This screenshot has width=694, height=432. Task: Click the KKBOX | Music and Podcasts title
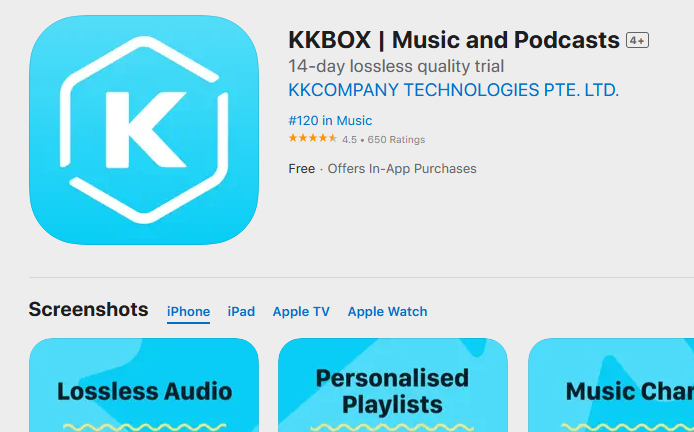point(454,40)
